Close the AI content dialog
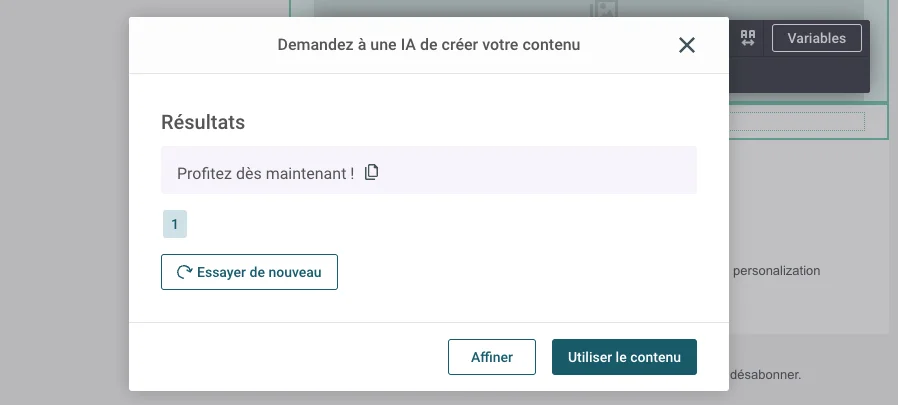The width and height of the screenshot is (898, 405). click(687, 45)
